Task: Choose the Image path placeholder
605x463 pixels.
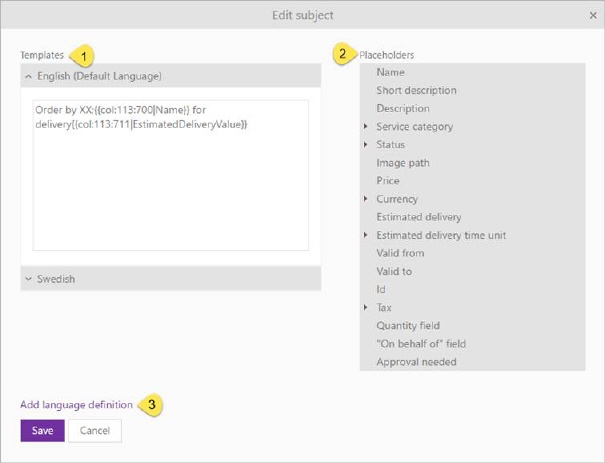Action: pyautogui.click(x=403, y=163)
